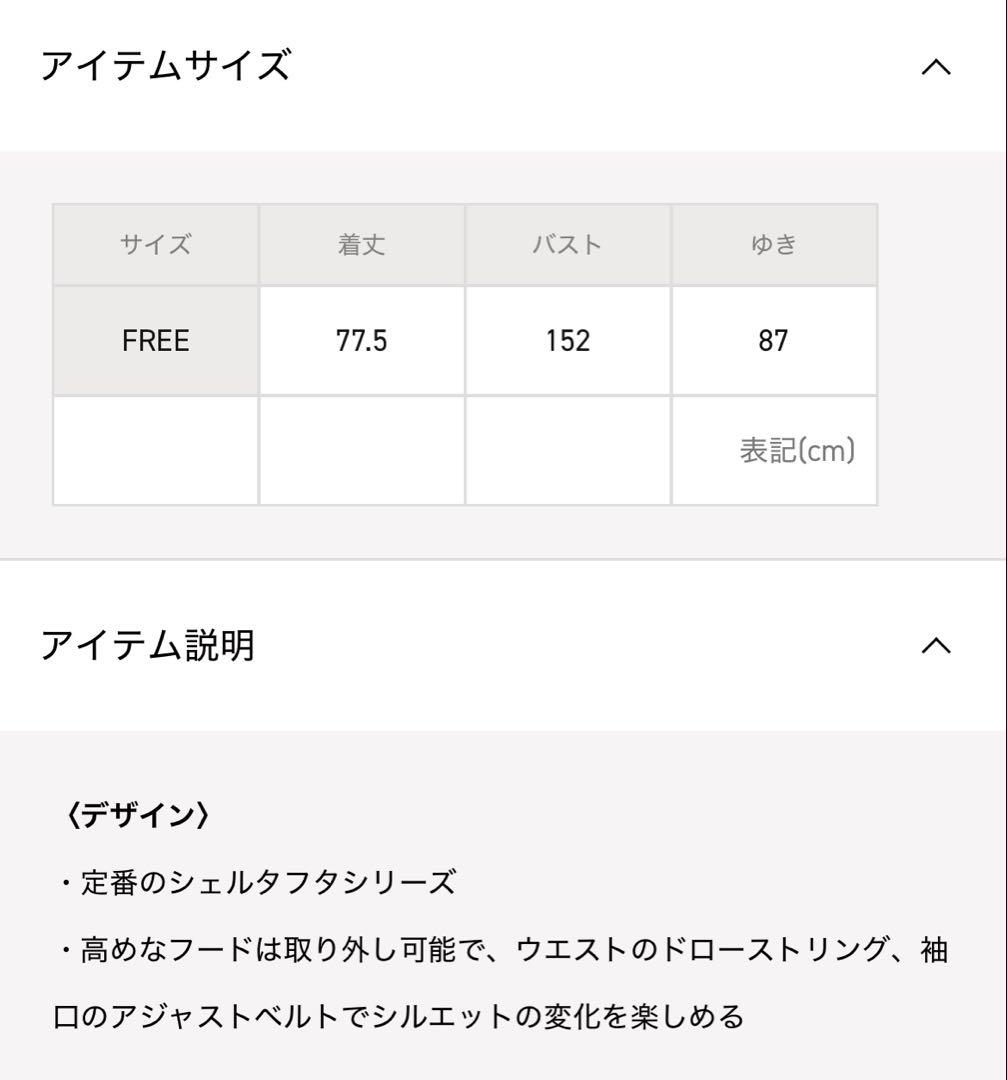This screenshot has height=1080, width=1007.
Task: Click the empty cell below 77.5
Action: pos(361,451)
